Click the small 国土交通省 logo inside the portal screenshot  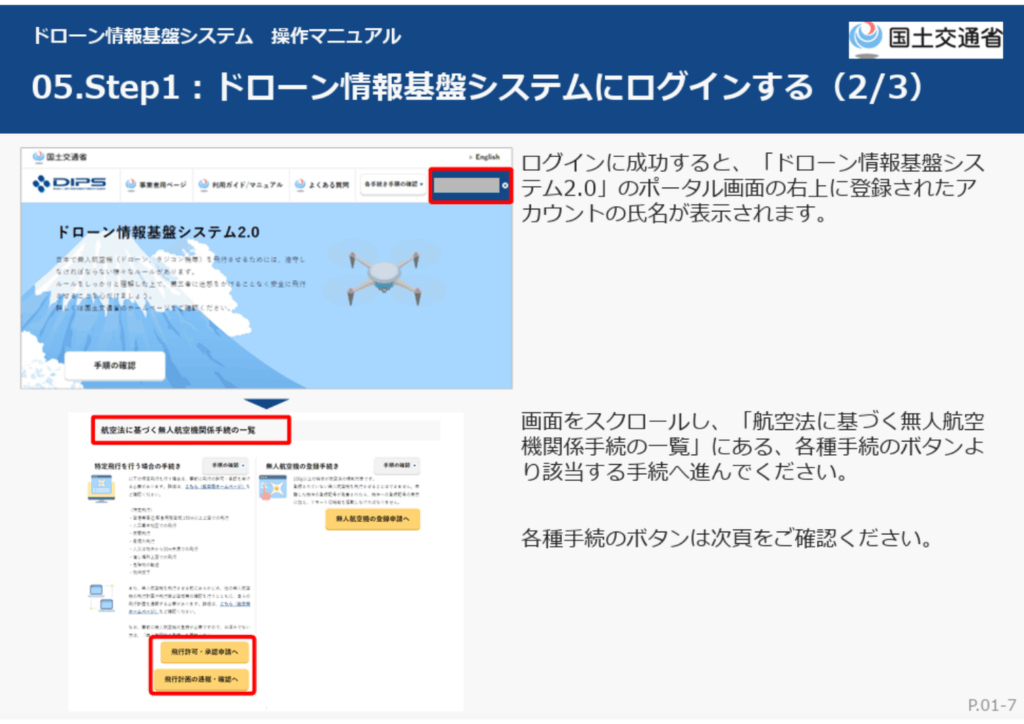click(x=60, y=157)
